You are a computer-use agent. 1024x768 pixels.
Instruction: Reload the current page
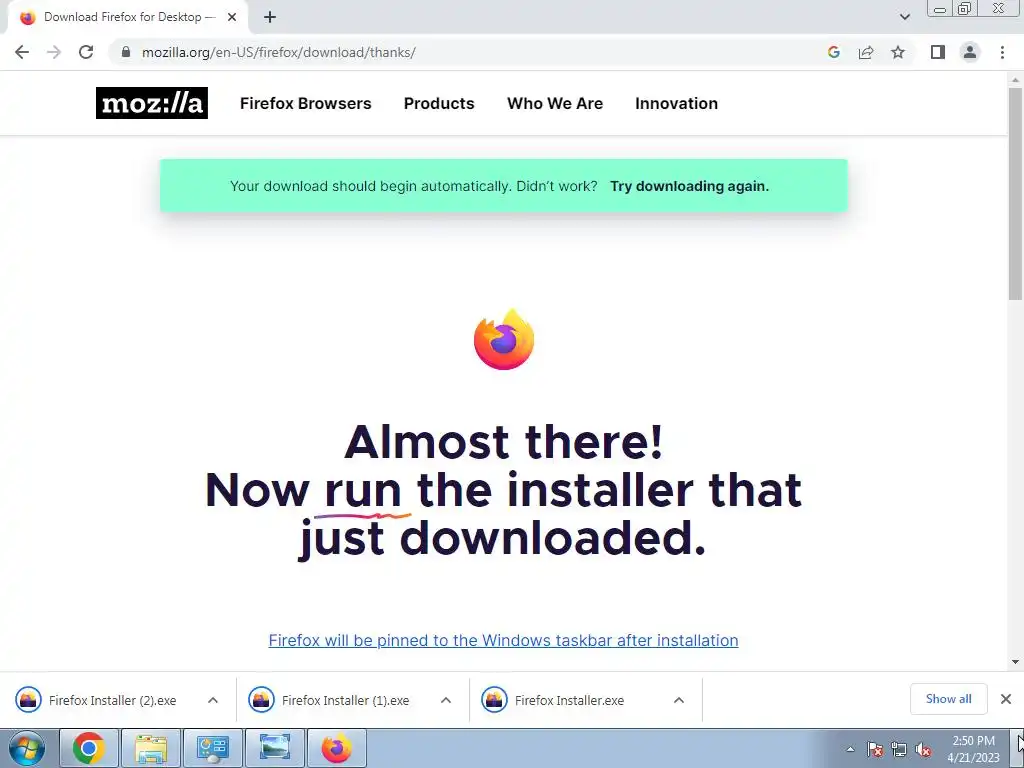click(86, 52)
